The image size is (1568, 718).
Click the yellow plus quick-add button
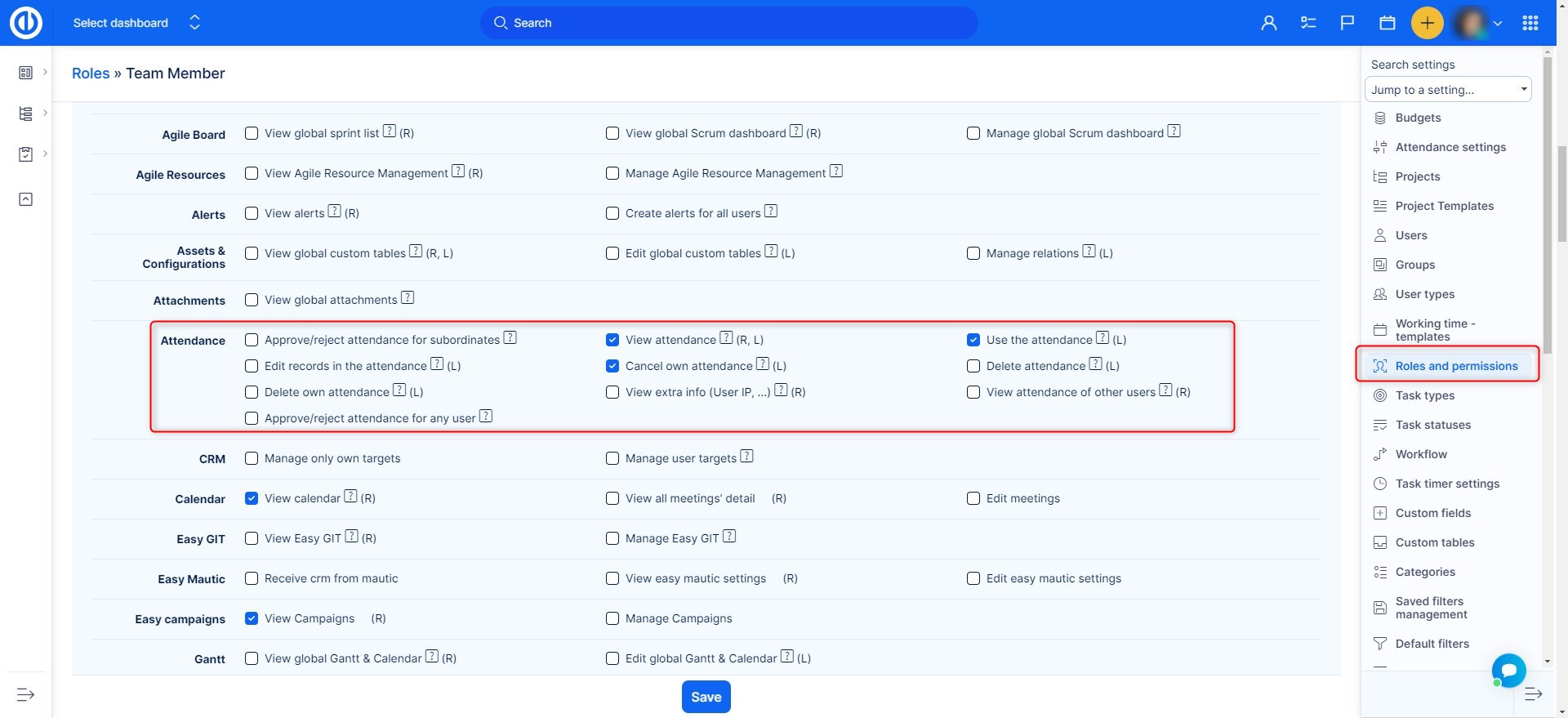[x=1427, y=23]
